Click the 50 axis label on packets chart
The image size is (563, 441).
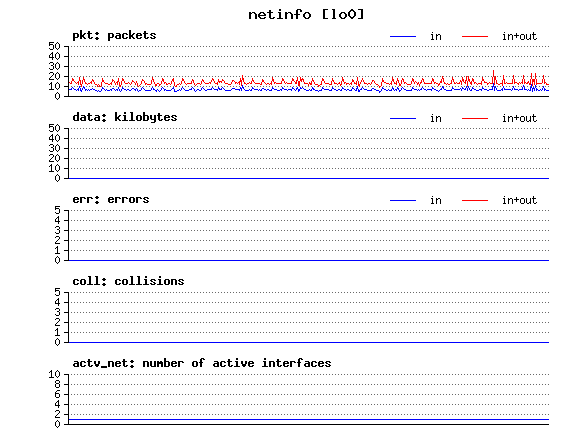click(54, 46)
